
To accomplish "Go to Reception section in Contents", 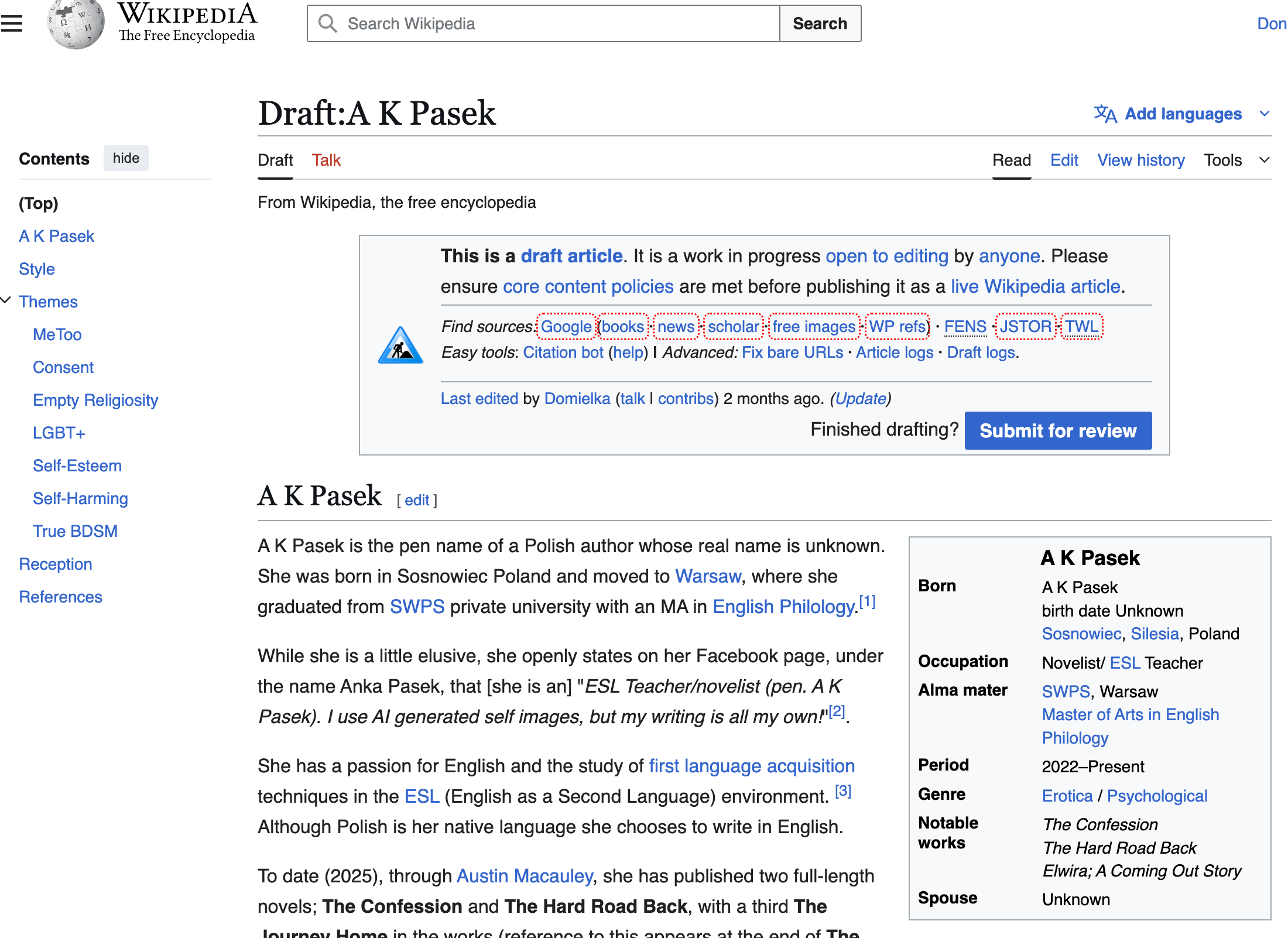I will pyautogui.click(x=56, y=564).
